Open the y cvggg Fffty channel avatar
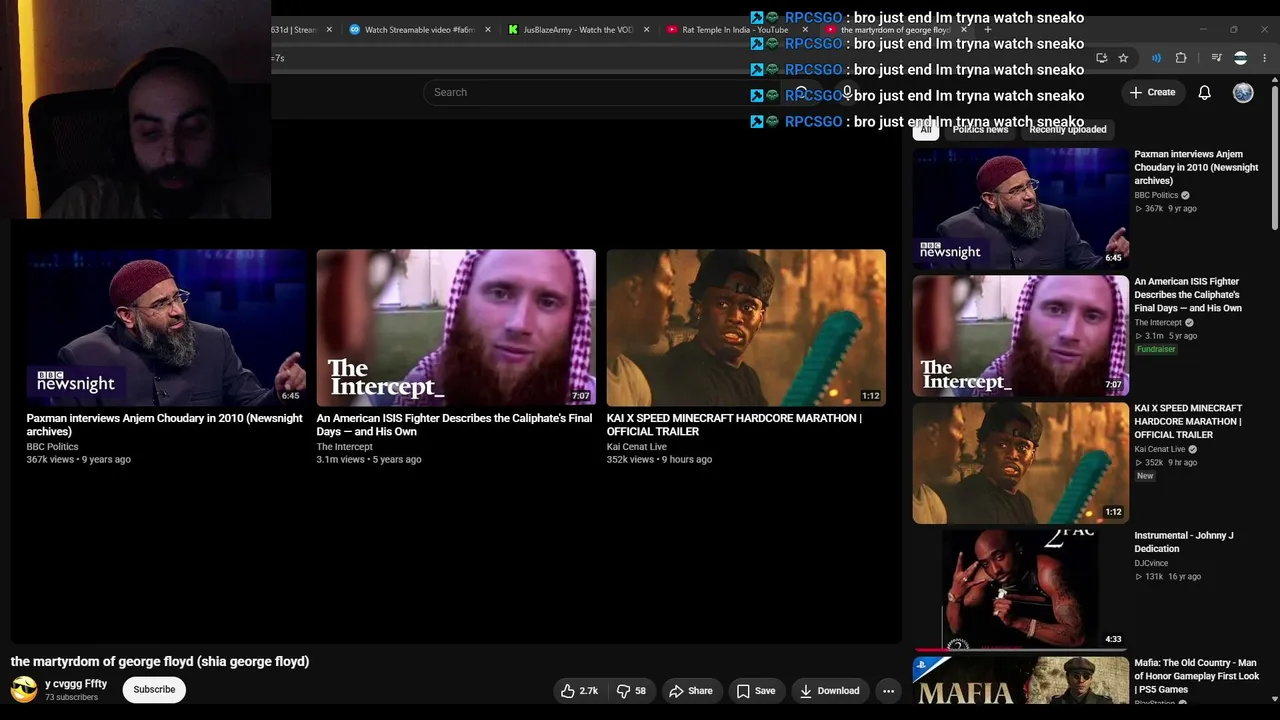 pos(24,689)
